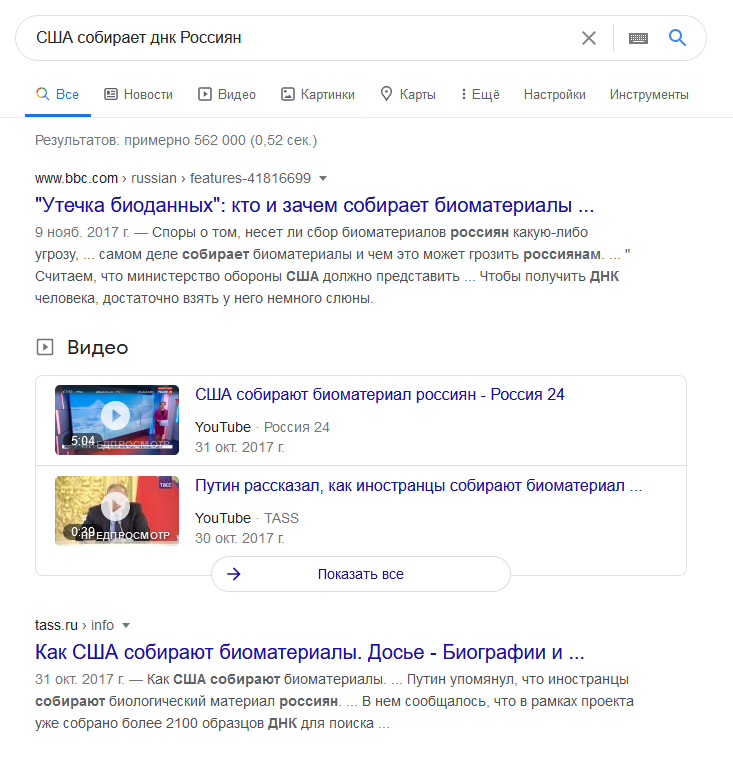Click the 'Показать все' videos button
The height and width of the screenshot is (757, 733).
[x=361, y=574]
